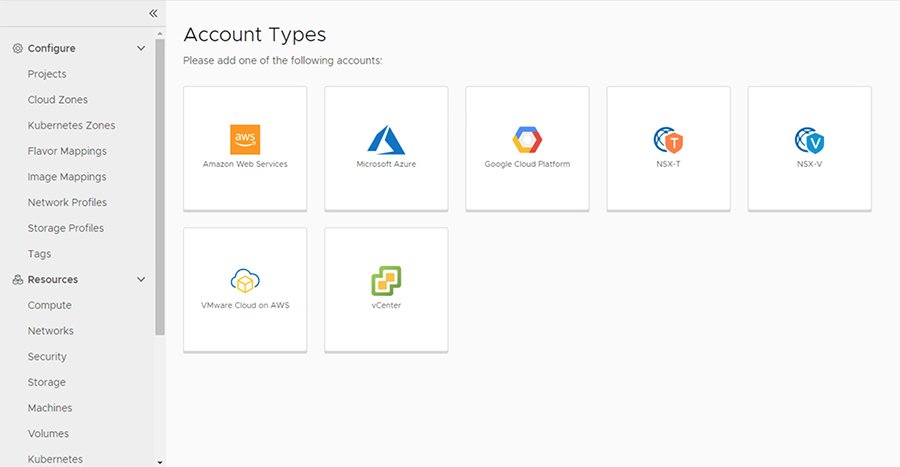
Task: Navigate to Flavor Mappings
Action: 67,151
